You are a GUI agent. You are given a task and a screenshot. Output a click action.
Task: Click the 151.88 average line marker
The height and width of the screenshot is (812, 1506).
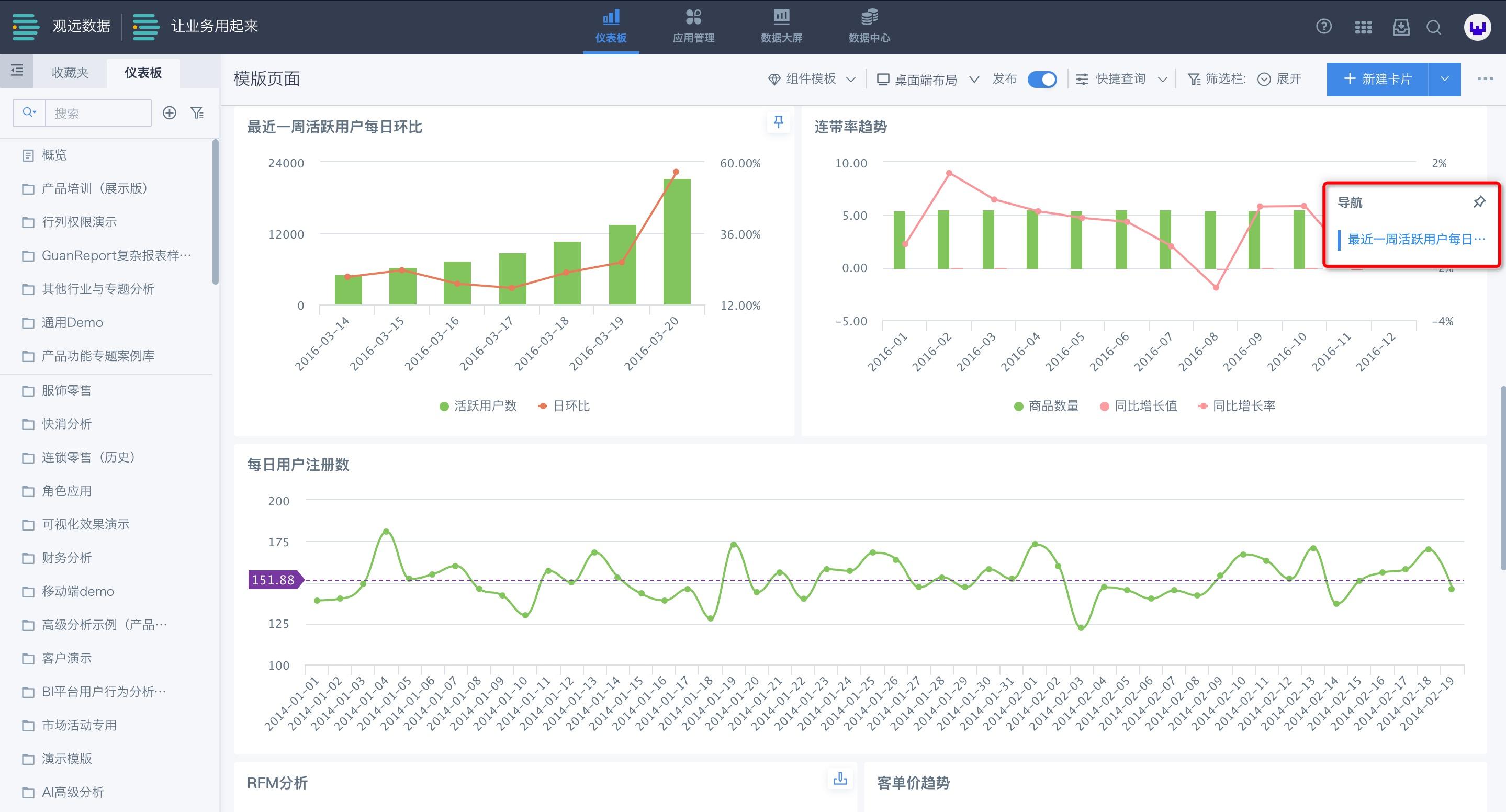[275, 579]
